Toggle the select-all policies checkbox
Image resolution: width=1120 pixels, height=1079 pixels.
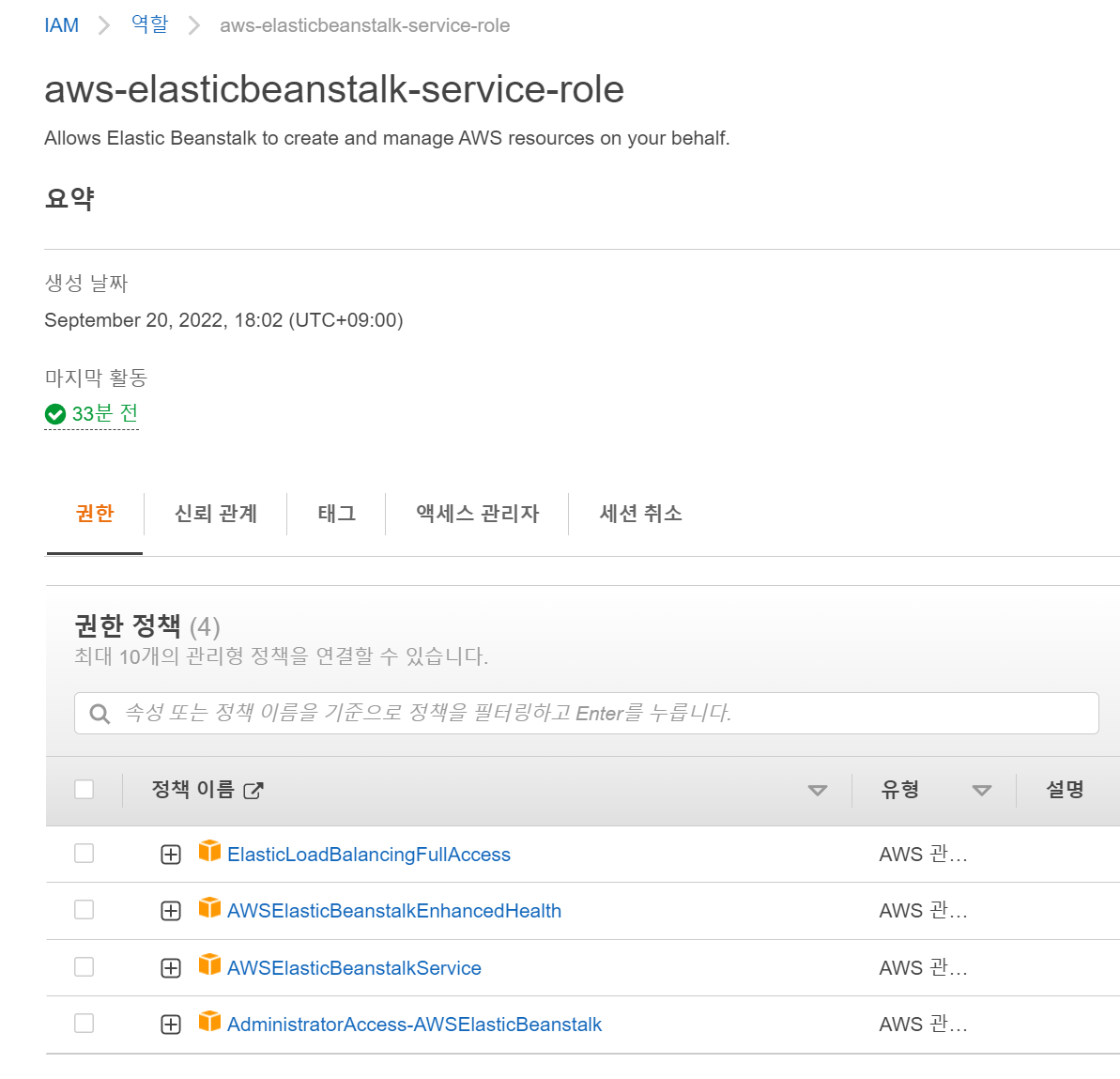click(84, 790)
